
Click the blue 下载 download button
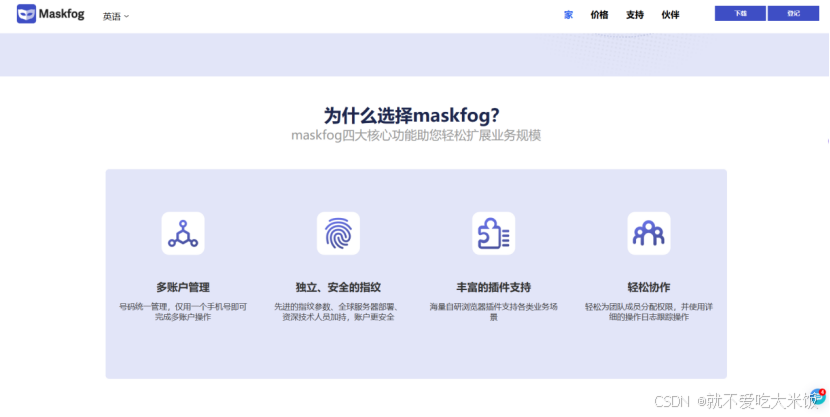pos(740,13)
